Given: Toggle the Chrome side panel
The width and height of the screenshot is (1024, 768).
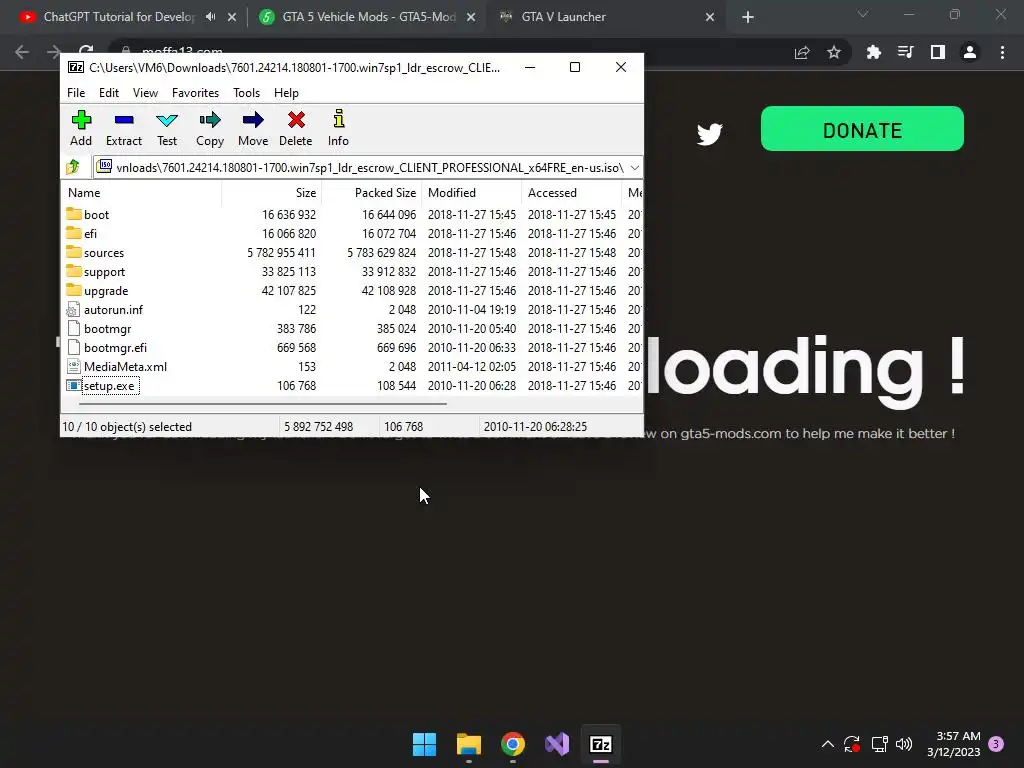Looking at the screenshot, I should click(938, 52).
